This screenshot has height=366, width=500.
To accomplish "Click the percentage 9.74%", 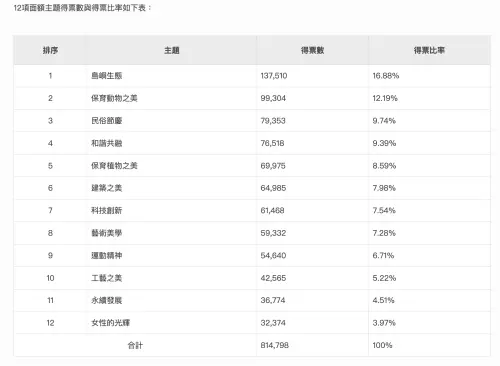I will 384,121.
